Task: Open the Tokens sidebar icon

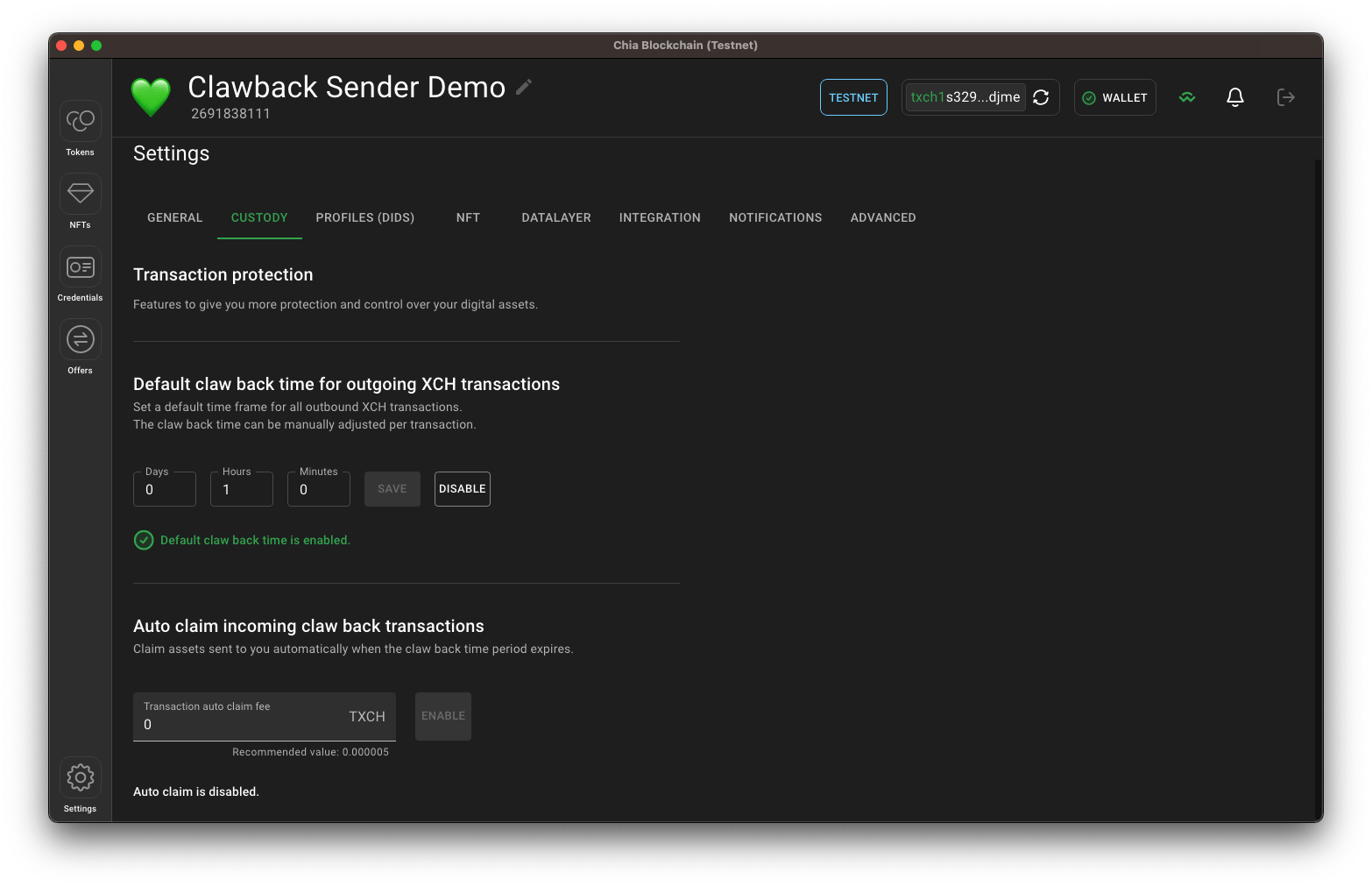Action: pyautogui.click(x=80, y=121)
